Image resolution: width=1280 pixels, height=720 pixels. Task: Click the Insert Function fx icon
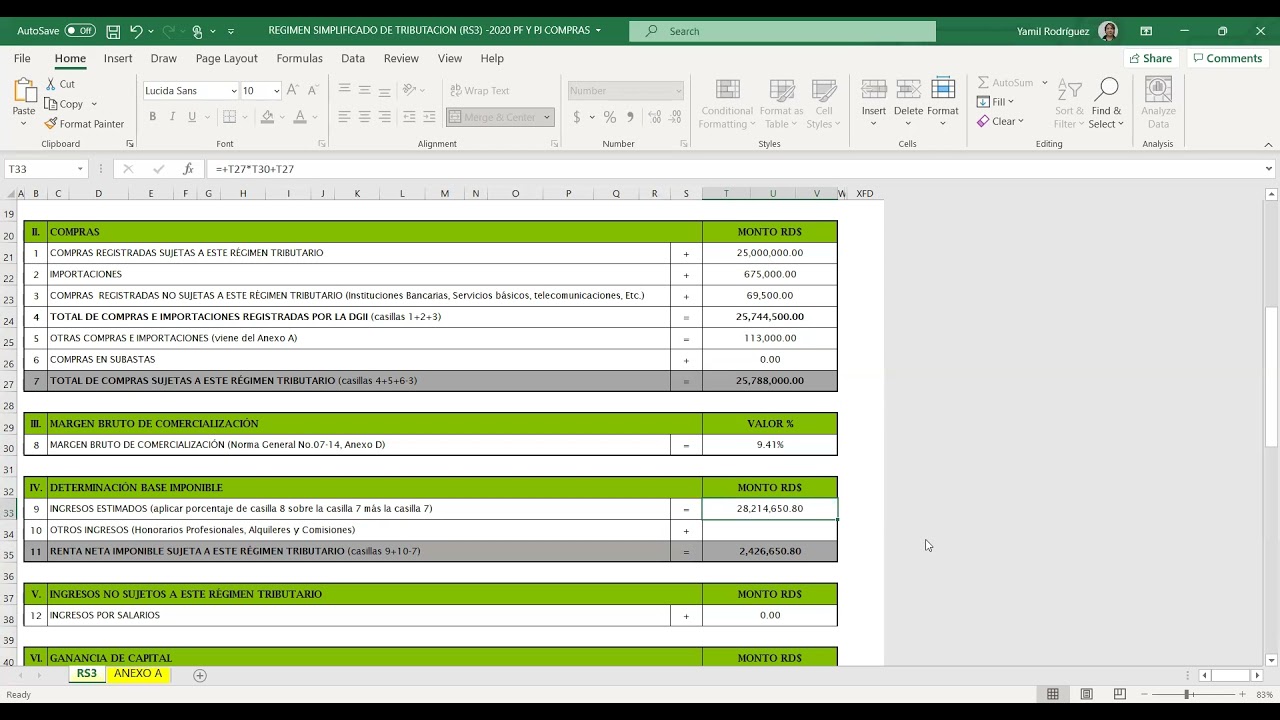click(x=188, y=169)
